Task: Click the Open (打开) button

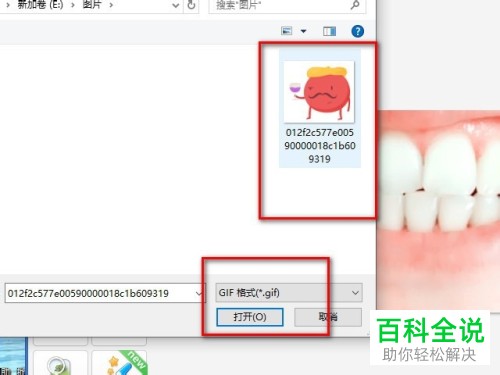Action: (250, 317)
